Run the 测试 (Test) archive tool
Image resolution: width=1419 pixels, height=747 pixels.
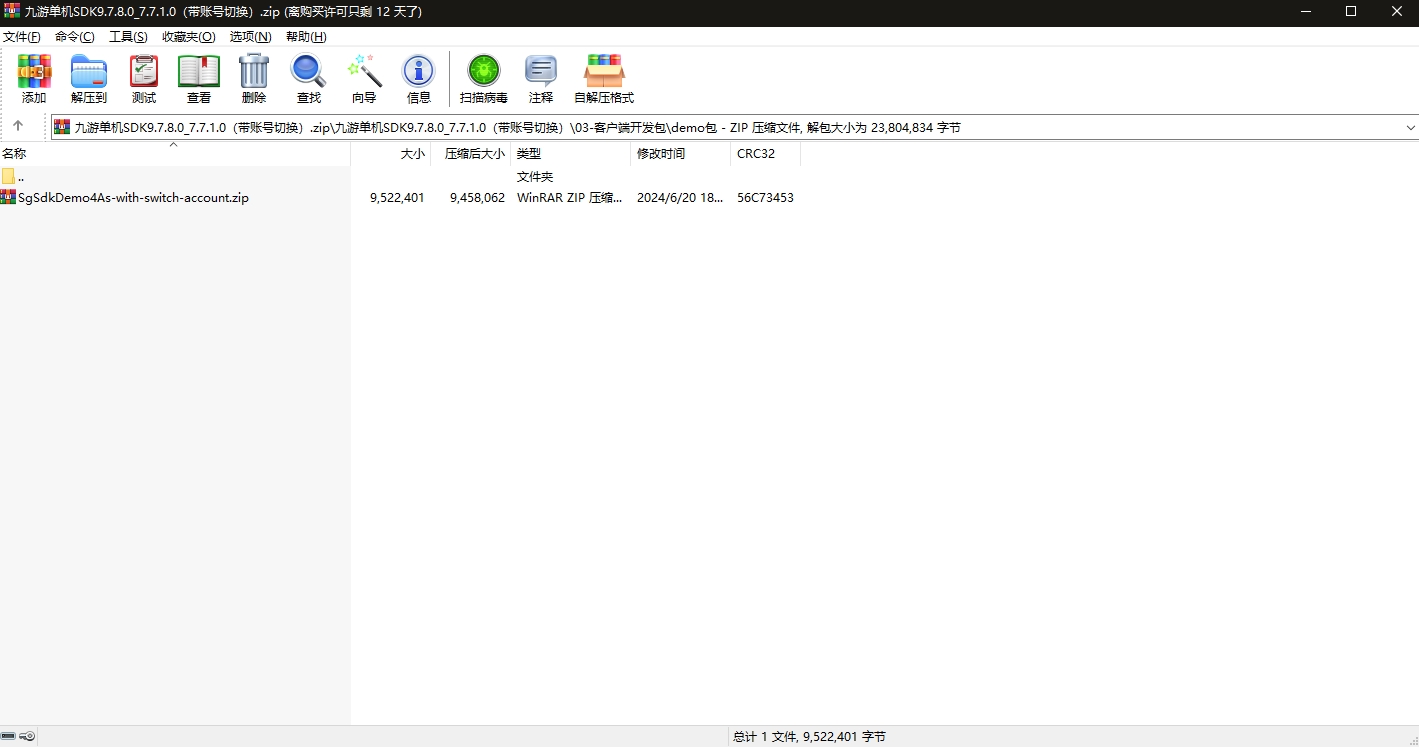(x=144, y=78)
